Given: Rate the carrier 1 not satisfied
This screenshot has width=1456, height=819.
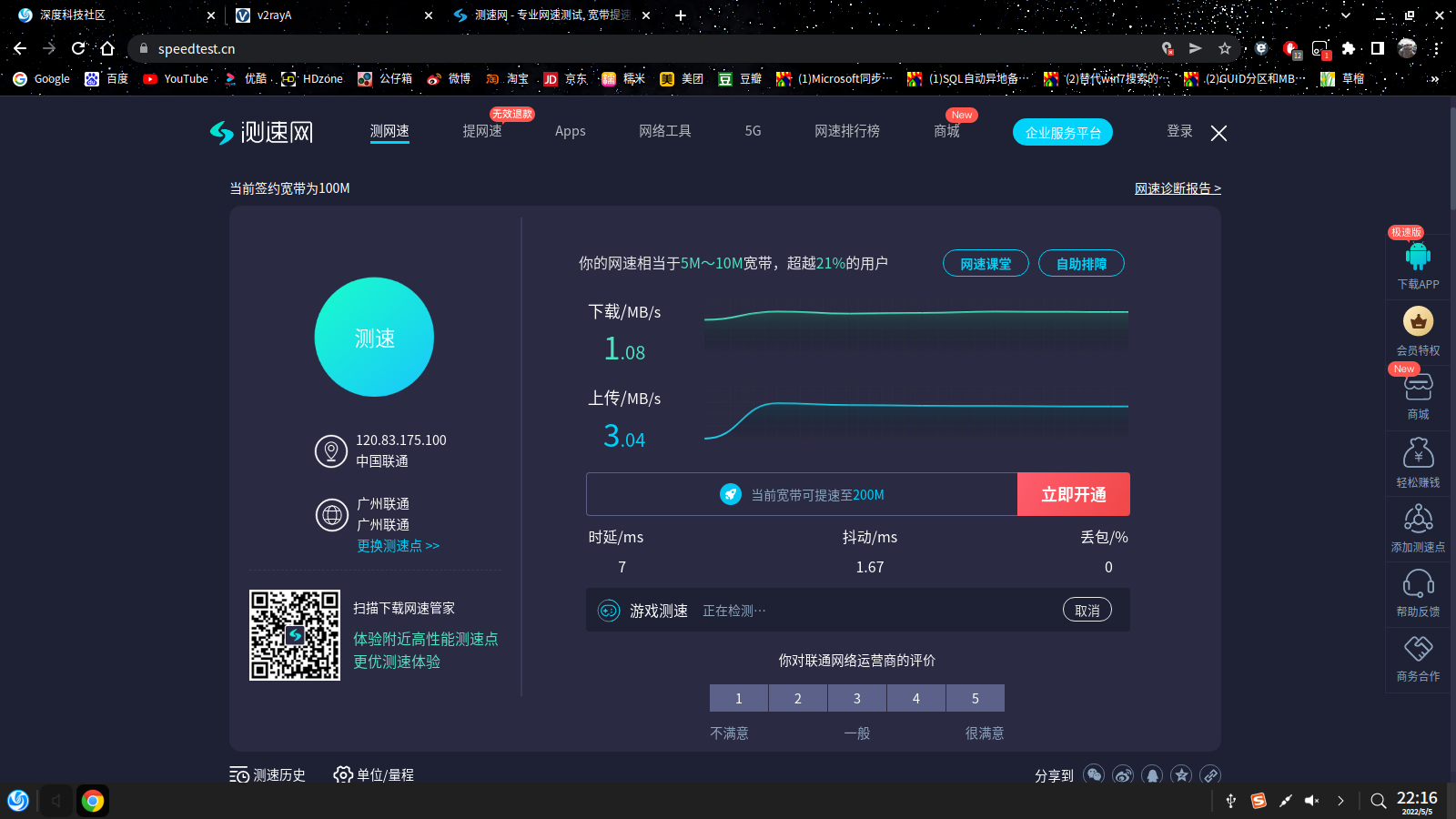Looking at the screenshot, I should [x=738, y=698].
